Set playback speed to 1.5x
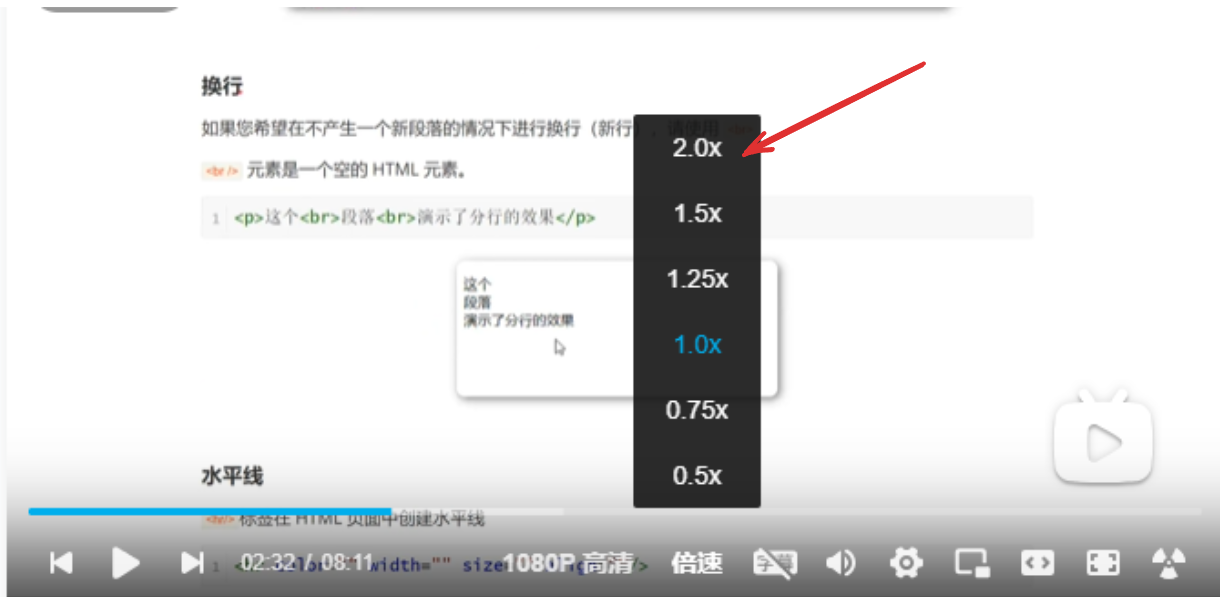The width and height of the screenshot is (1220, 597). [697, 213]
